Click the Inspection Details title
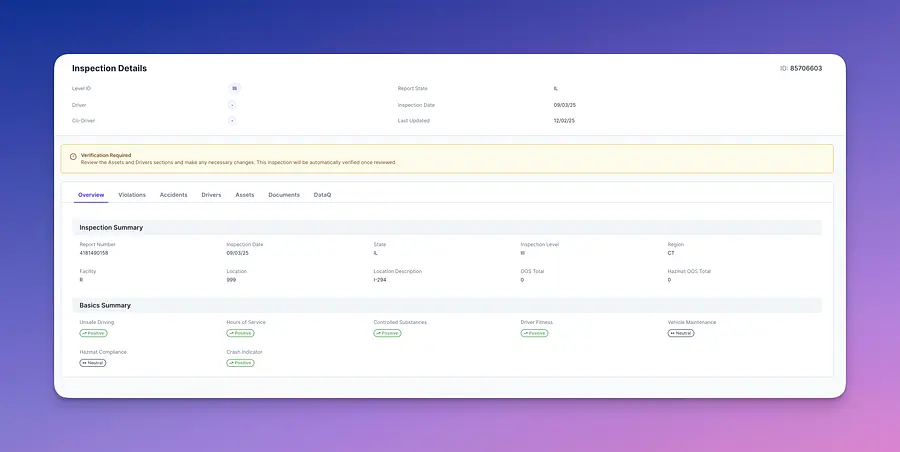900x452 pixels. [109, 68]
